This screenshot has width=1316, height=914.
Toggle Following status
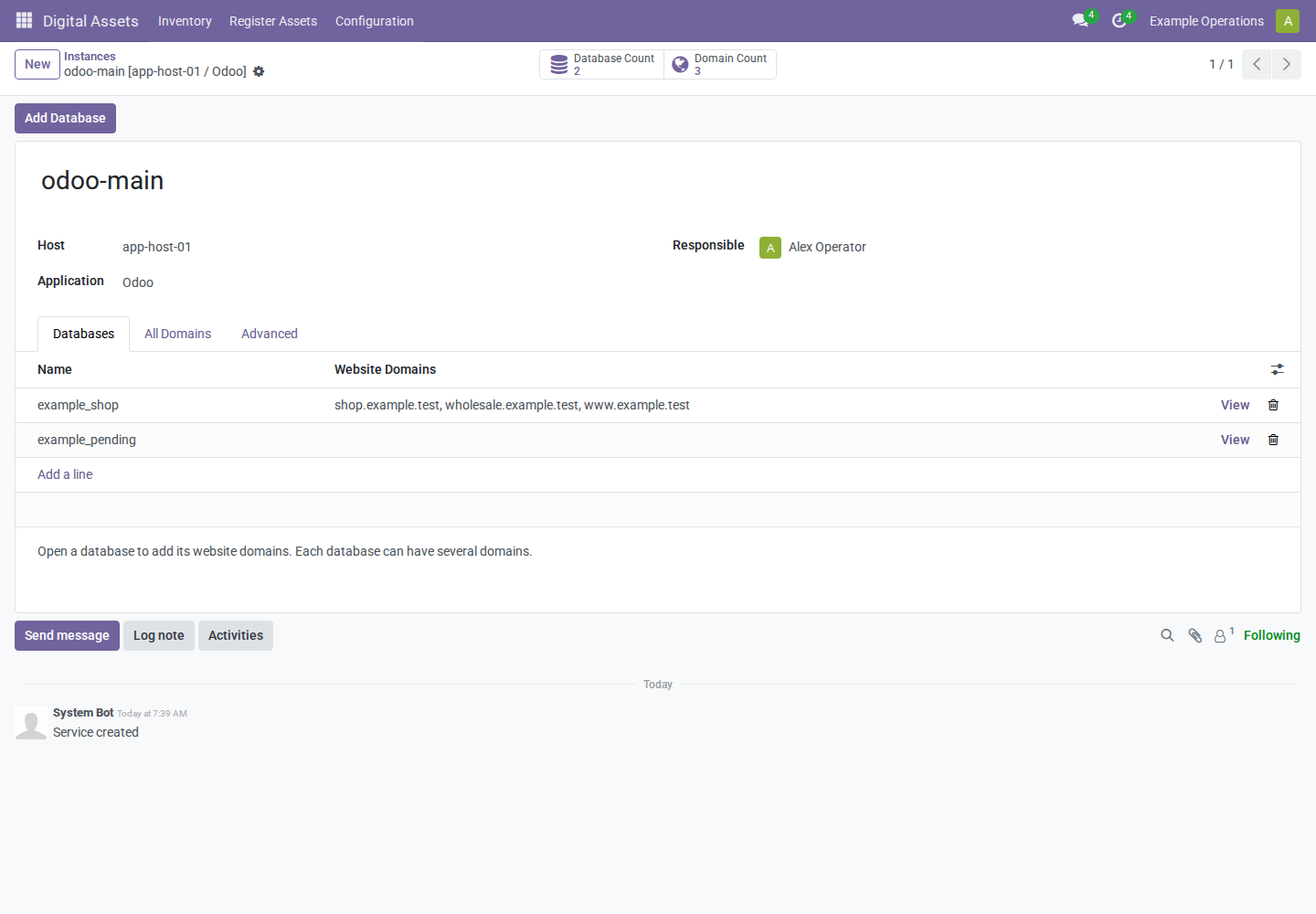tap(1272, 635)
